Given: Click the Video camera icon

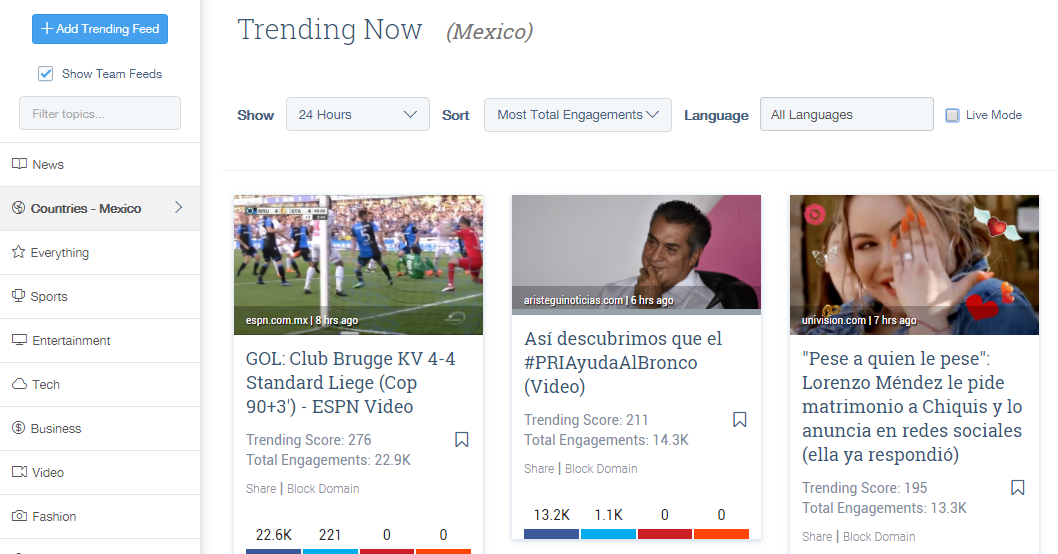Looking at the screenshot, I should [20, 471].
